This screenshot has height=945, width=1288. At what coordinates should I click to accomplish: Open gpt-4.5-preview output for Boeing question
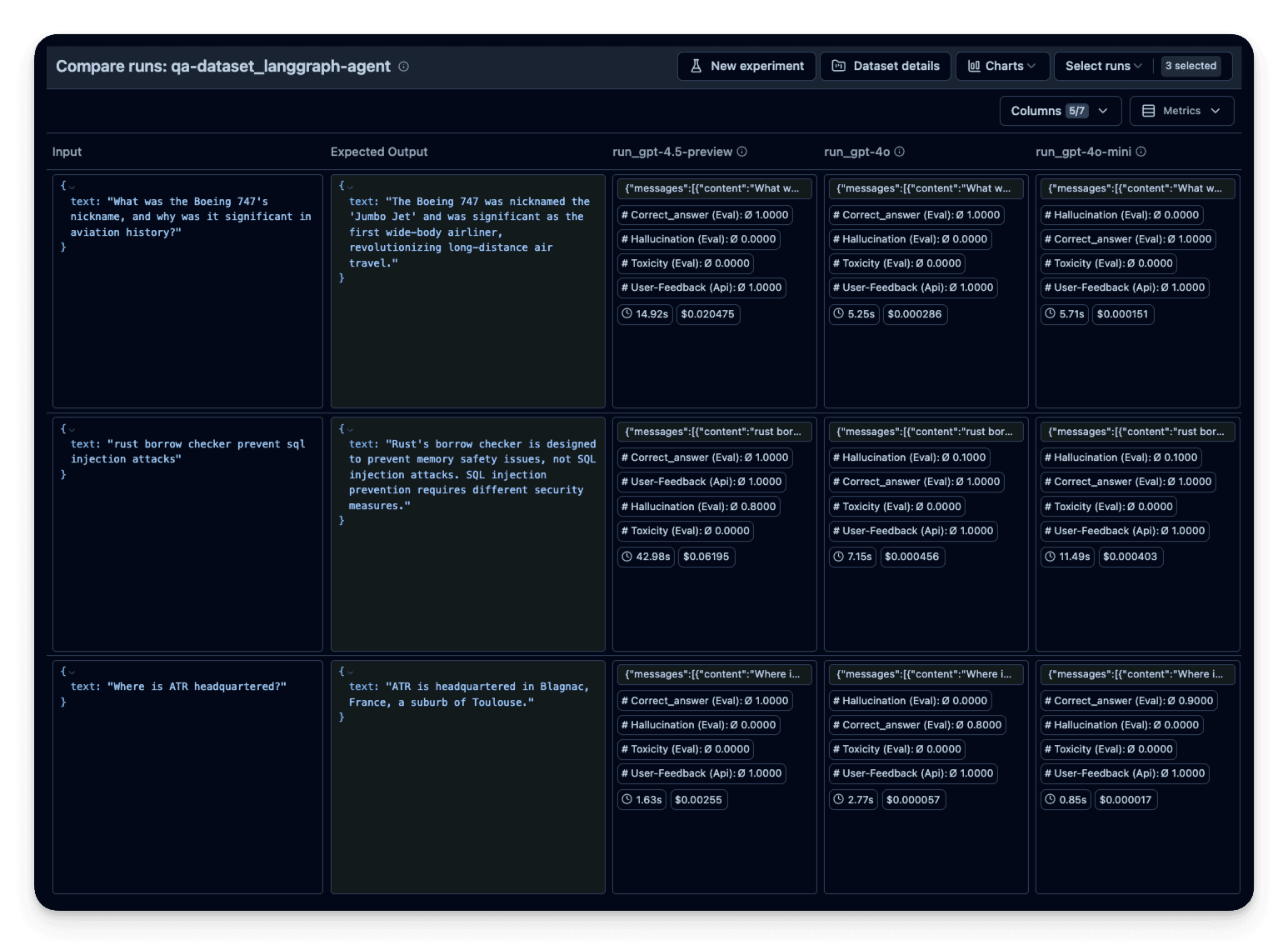coord(714,188)
